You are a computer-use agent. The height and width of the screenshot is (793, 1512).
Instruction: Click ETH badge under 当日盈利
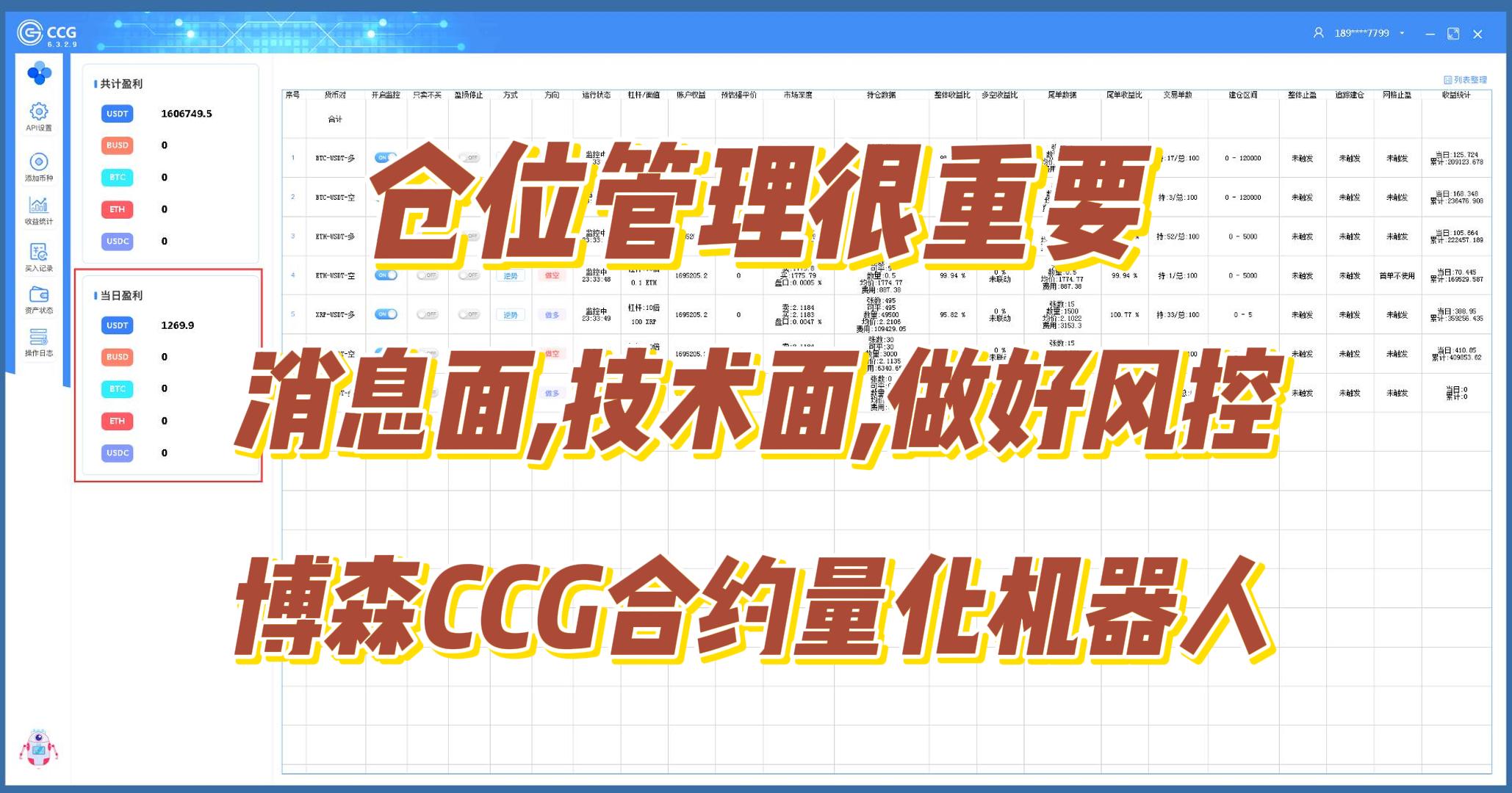(117, 421)
